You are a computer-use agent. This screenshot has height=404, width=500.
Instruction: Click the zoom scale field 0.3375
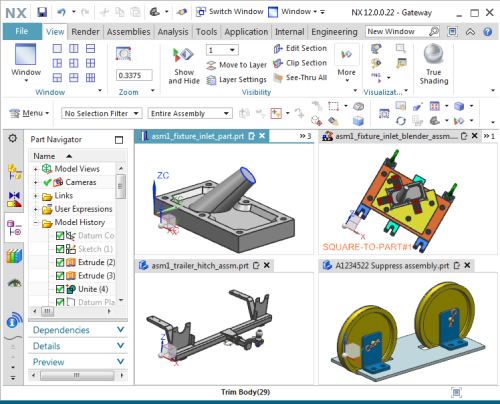coord(134,75)
